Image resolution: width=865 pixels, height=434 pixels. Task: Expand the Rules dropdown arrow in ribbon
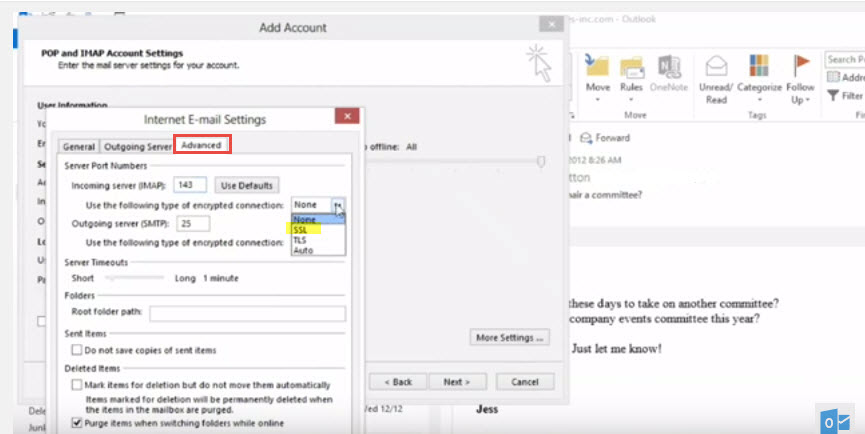(632, 100)
